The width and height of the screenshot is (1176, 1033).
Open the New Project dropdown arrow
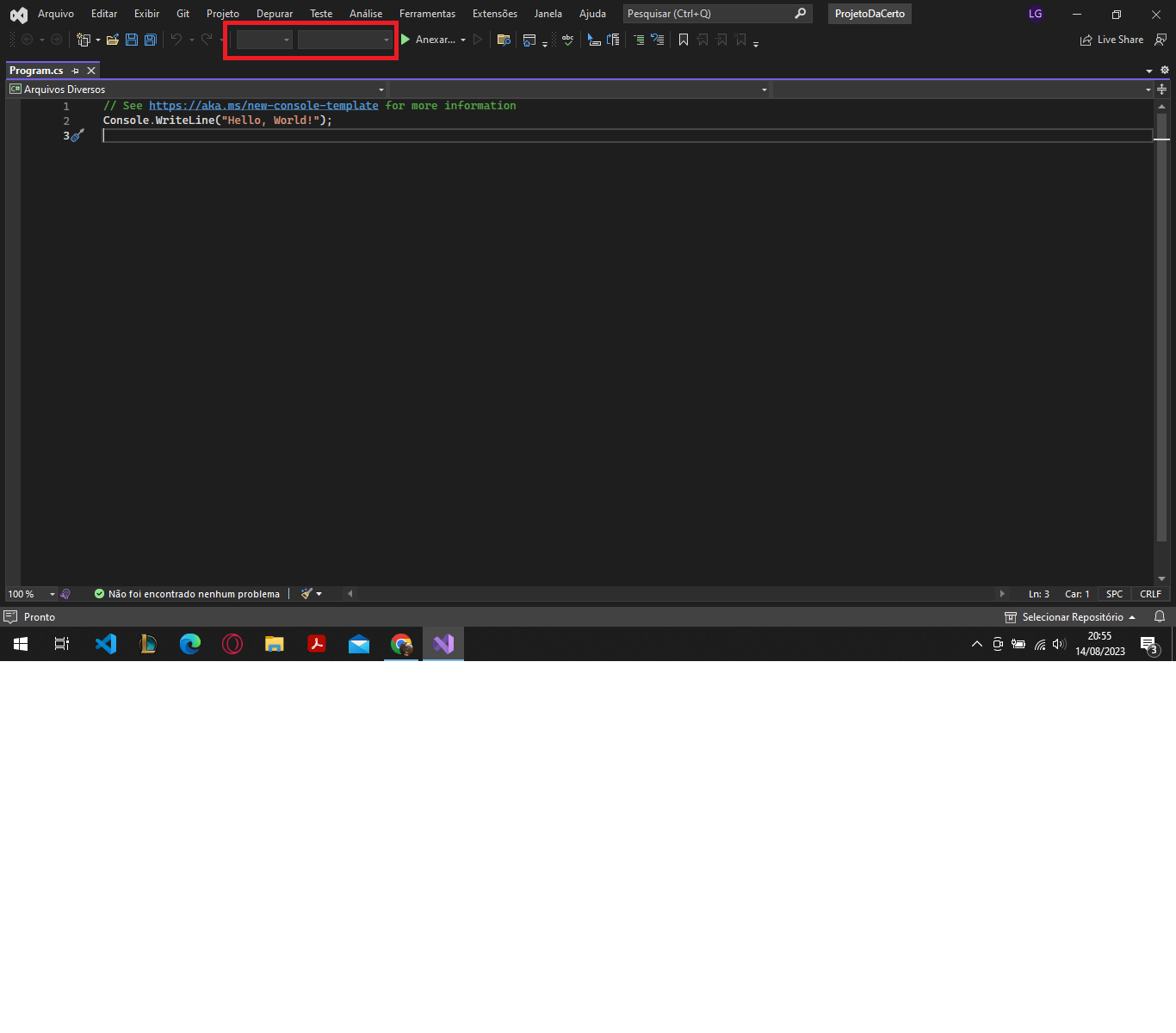(97, 40)
